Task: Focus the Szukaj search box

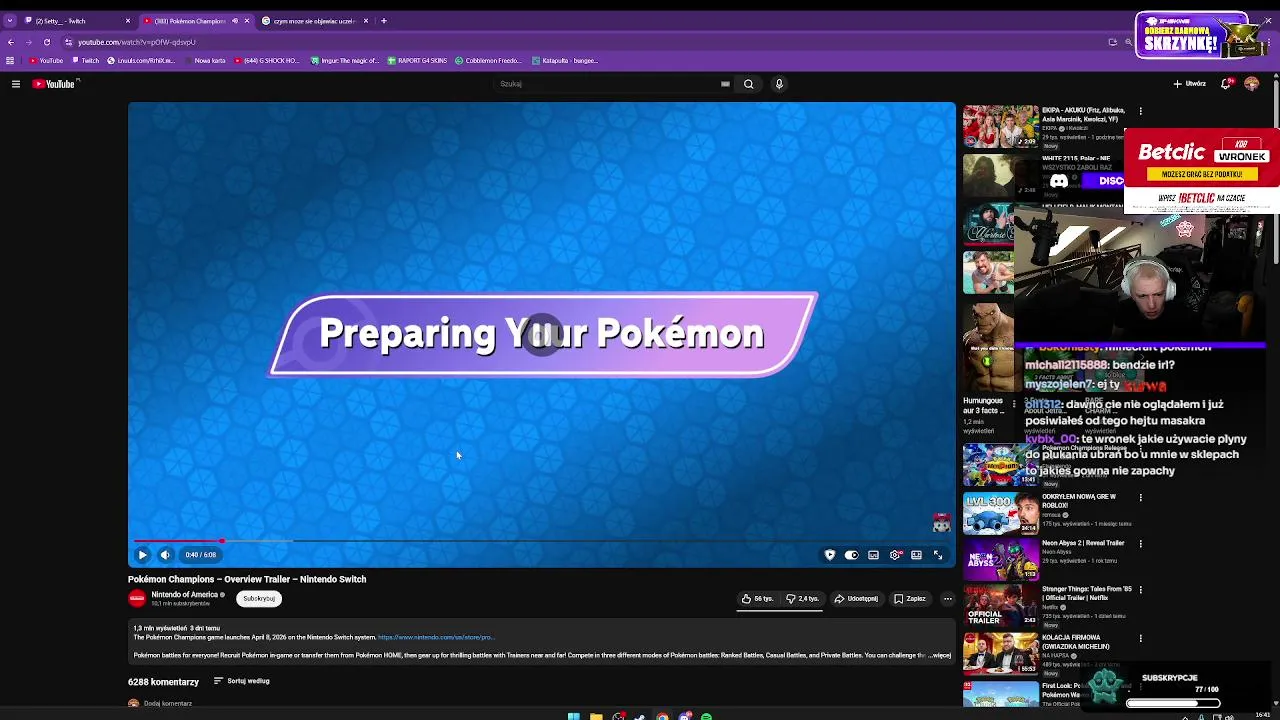Action: coord(608,84)
